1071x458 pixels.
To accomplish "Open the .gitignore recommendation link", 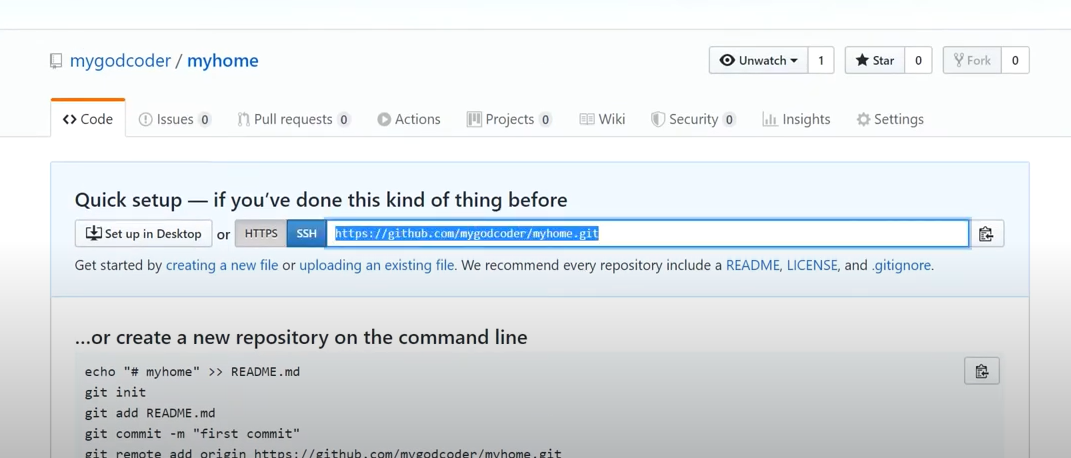I will click(x=901, y=266).
